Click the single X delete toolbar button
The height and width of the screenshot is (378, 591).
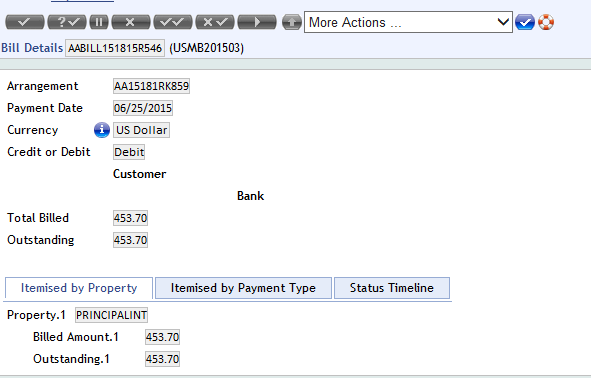click(131, 22)
